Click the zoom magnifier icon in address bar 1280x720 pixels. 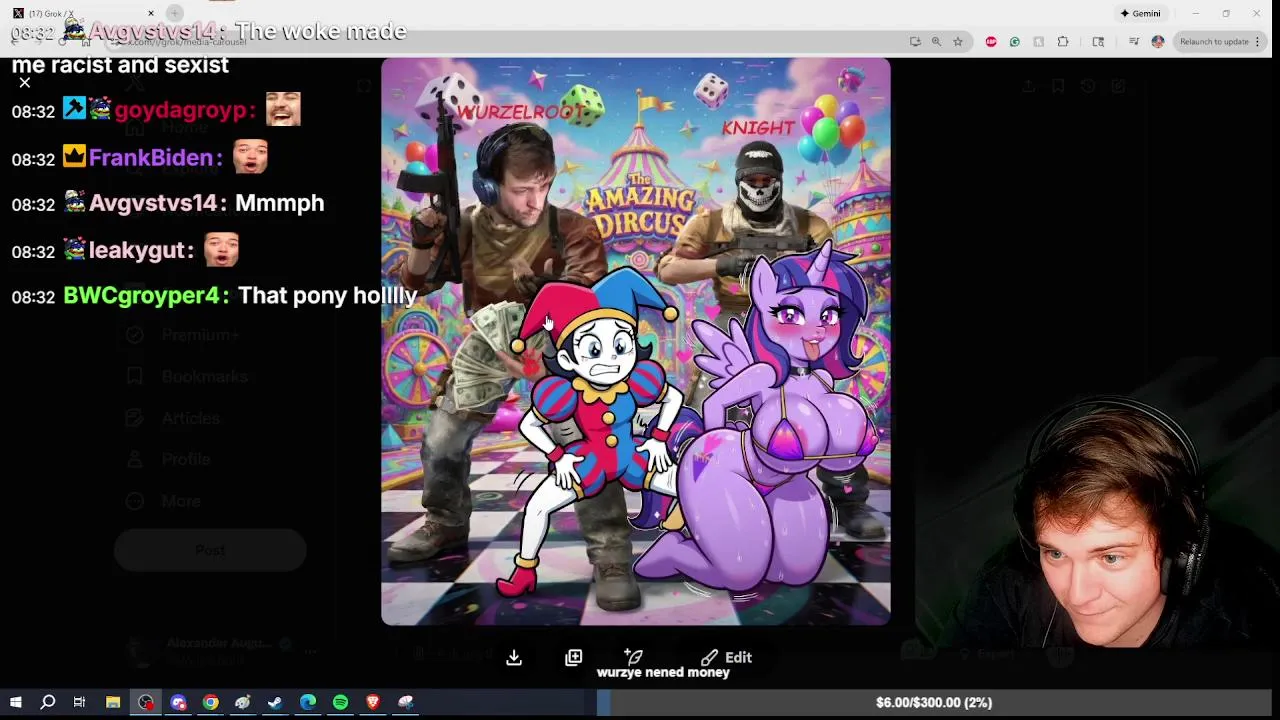click(936, 41)
